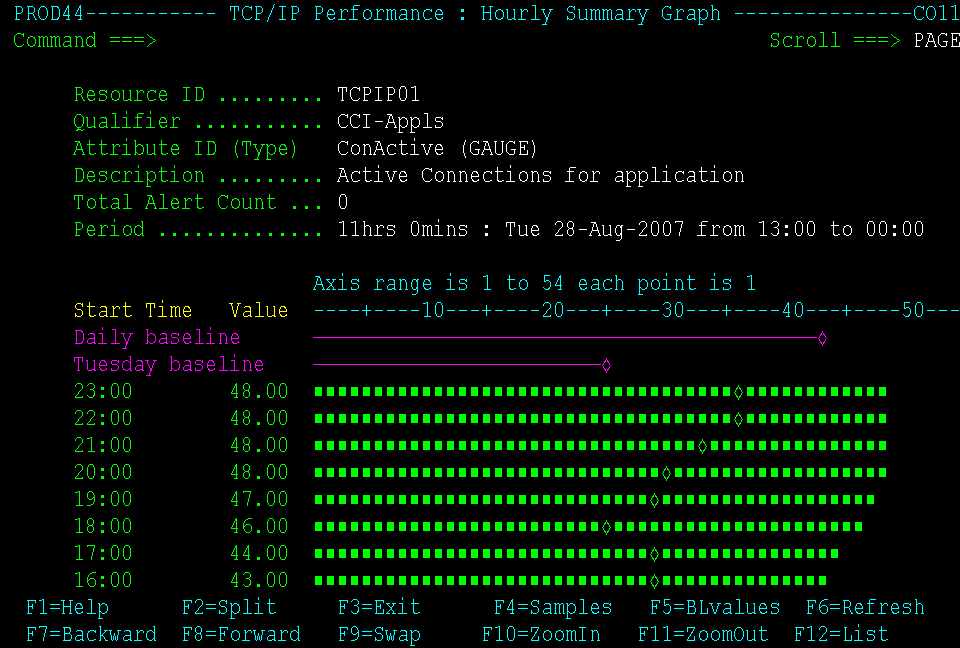960x648 pixels.
Task: Click F9=Swap function key
Action: click(379, 635)
